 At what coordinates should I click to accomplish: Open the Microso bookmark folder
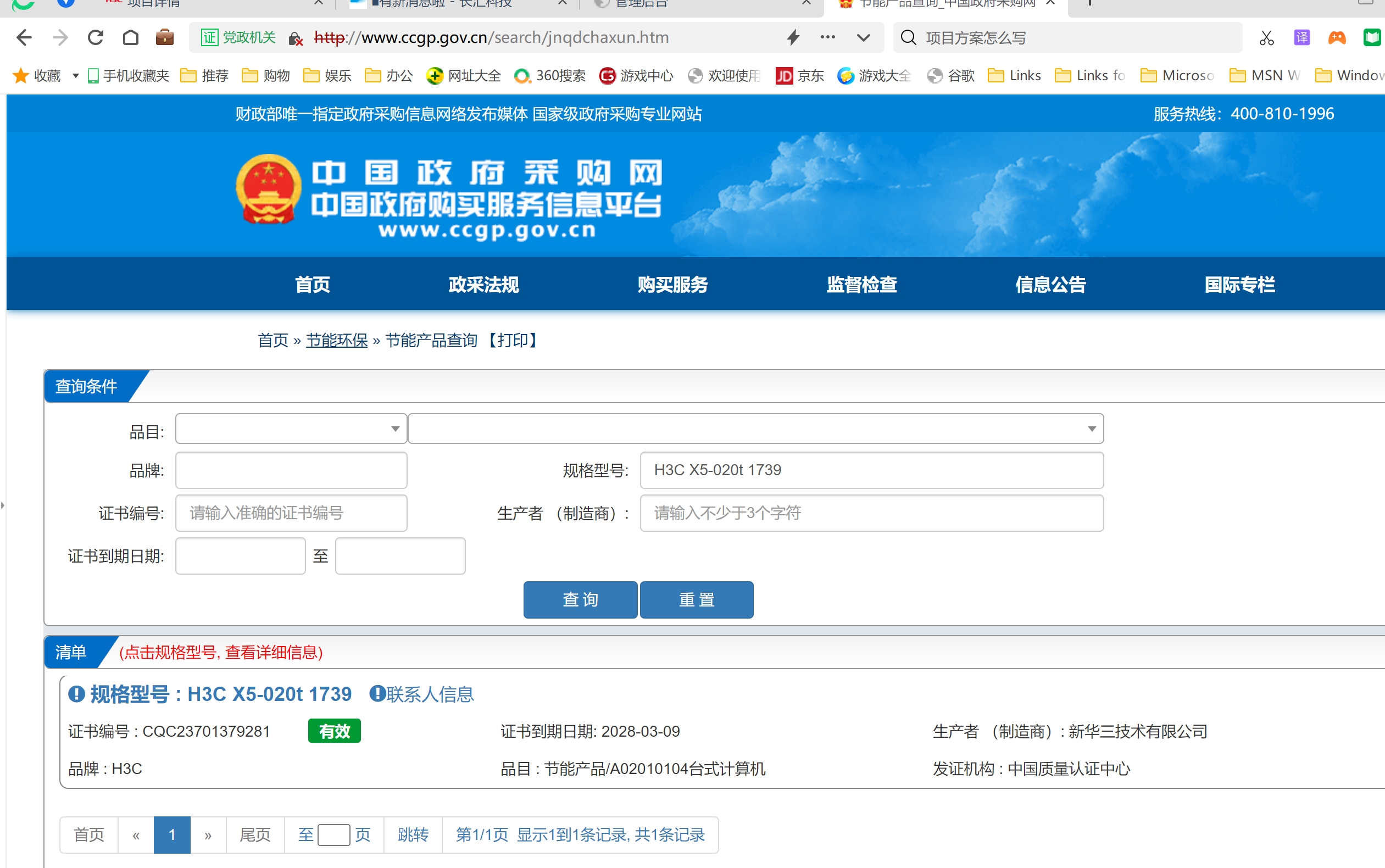pos(1177,76)
